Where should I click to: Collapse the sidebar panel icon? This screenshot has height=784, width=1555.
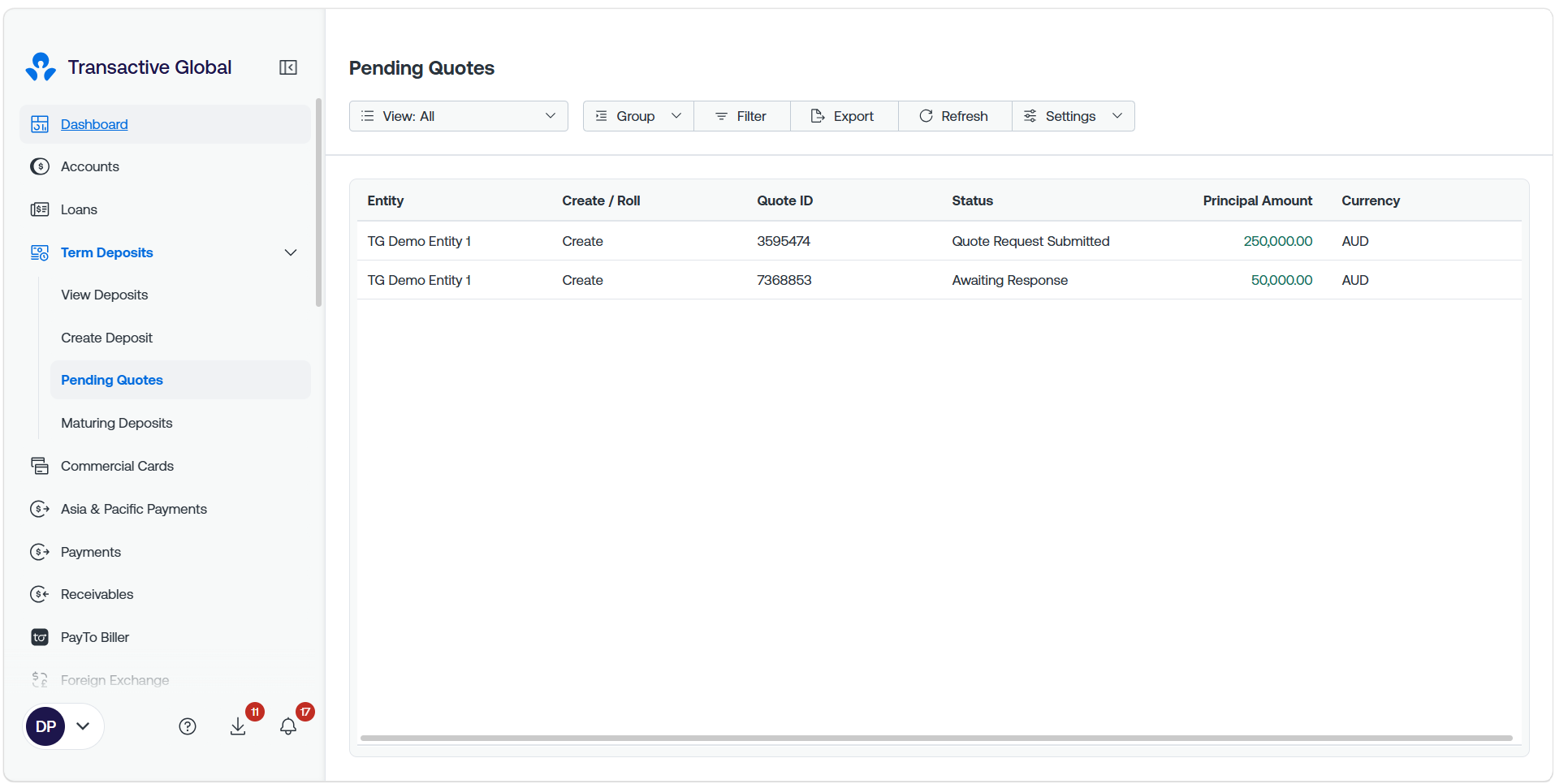pos(288,67)
